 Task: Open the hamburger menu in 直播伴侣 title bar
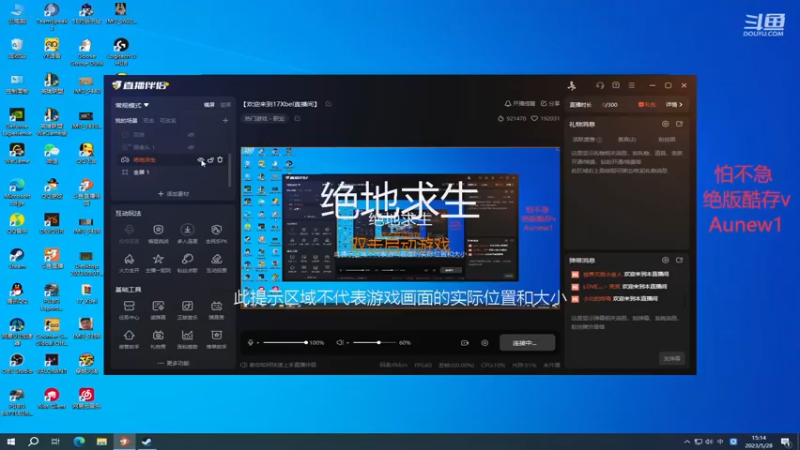(x=632, y=85)
